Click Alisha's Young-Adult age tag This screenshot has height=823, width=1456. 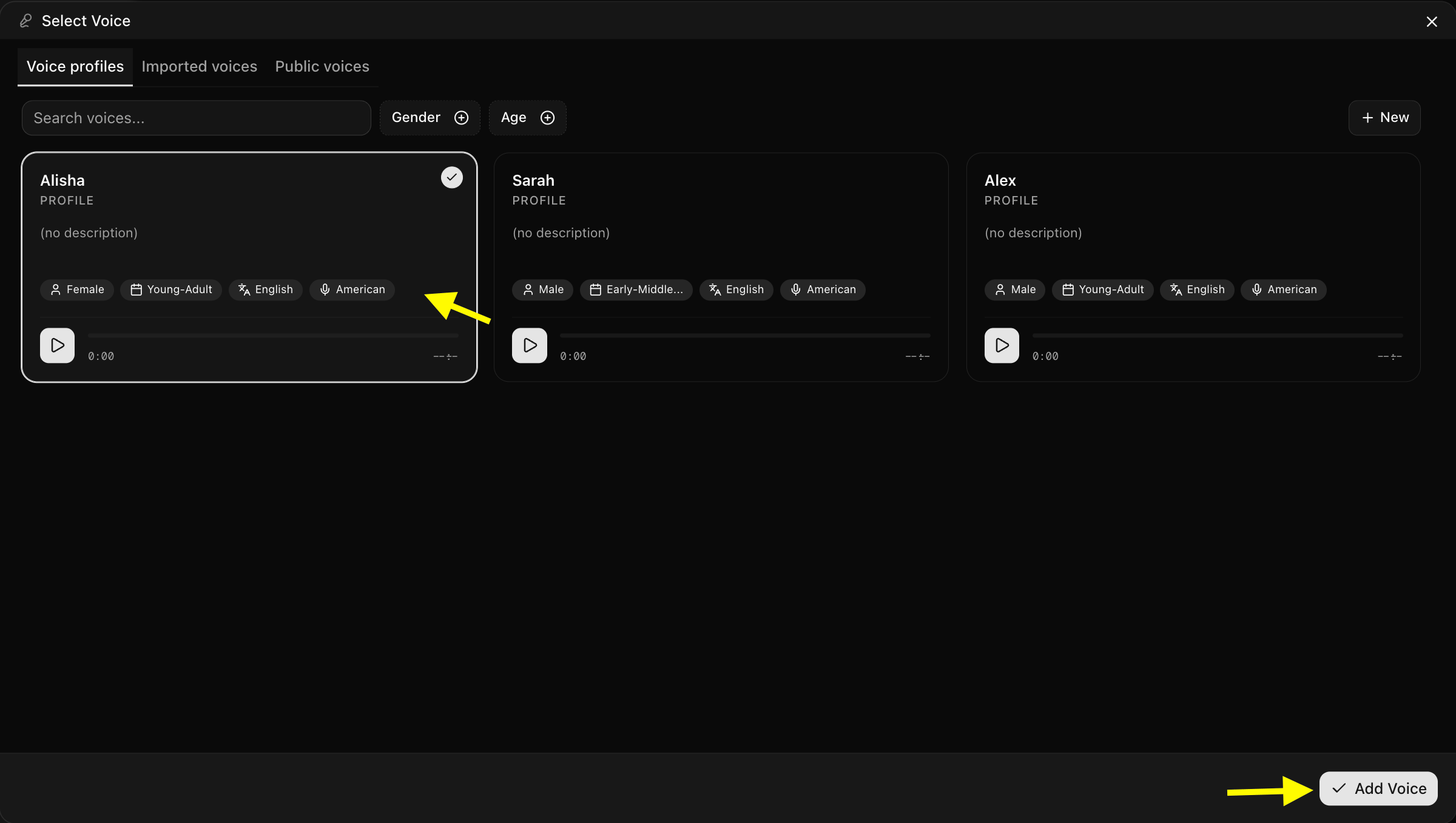pyautogui.click(x=171, y=290)
